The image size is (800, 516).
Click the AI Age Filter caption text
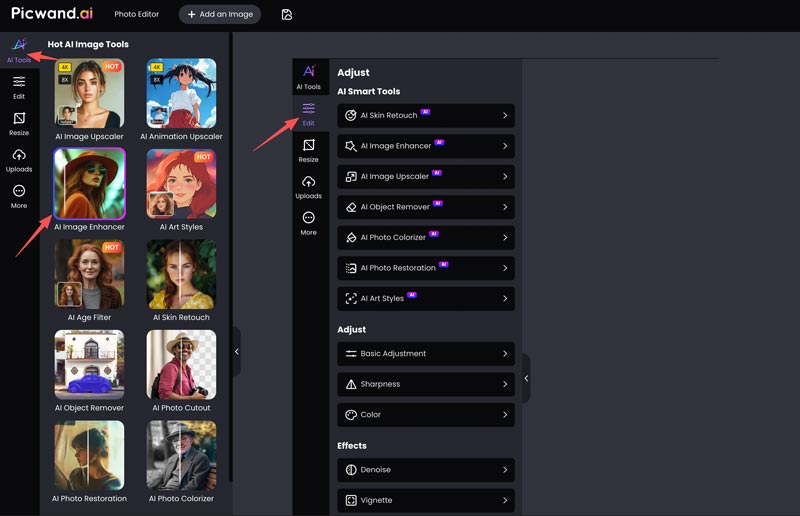(89, 317)
